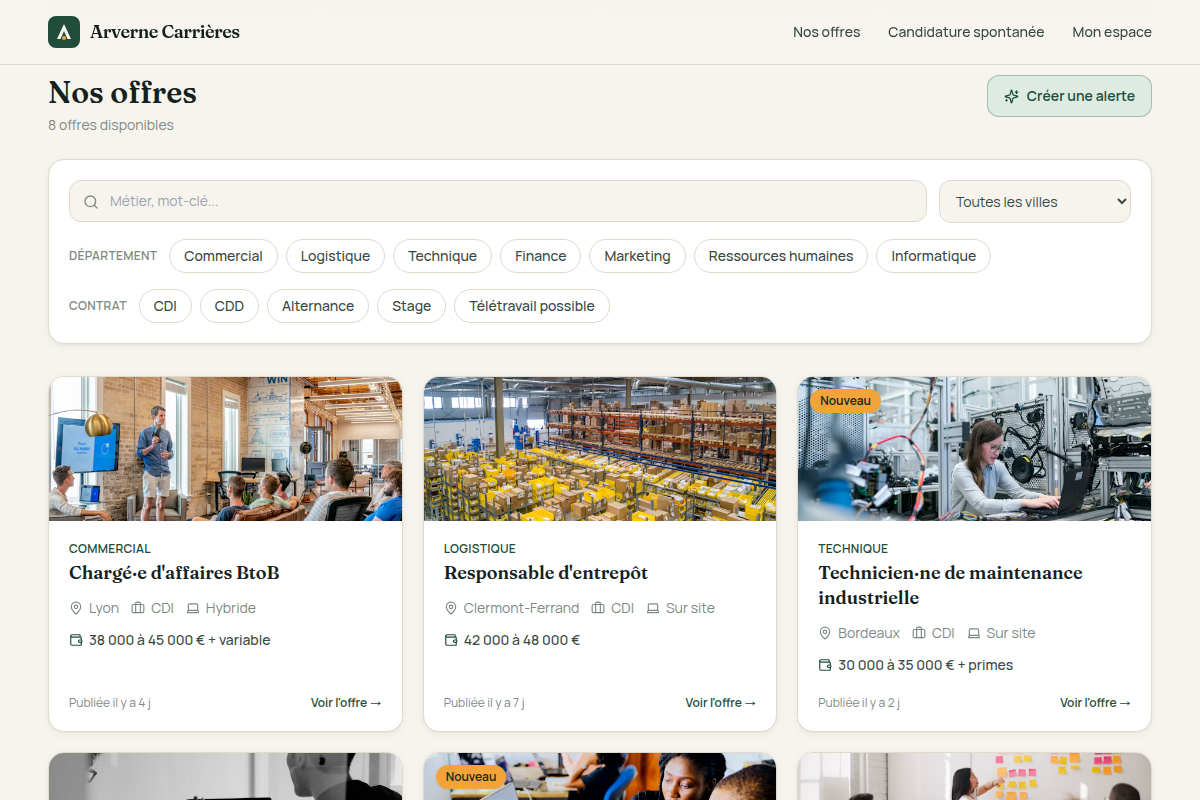The image size is (1200, 800).
Task: Enable the Finance department filter
Action: pyautogui.click(x=540, y=256)
